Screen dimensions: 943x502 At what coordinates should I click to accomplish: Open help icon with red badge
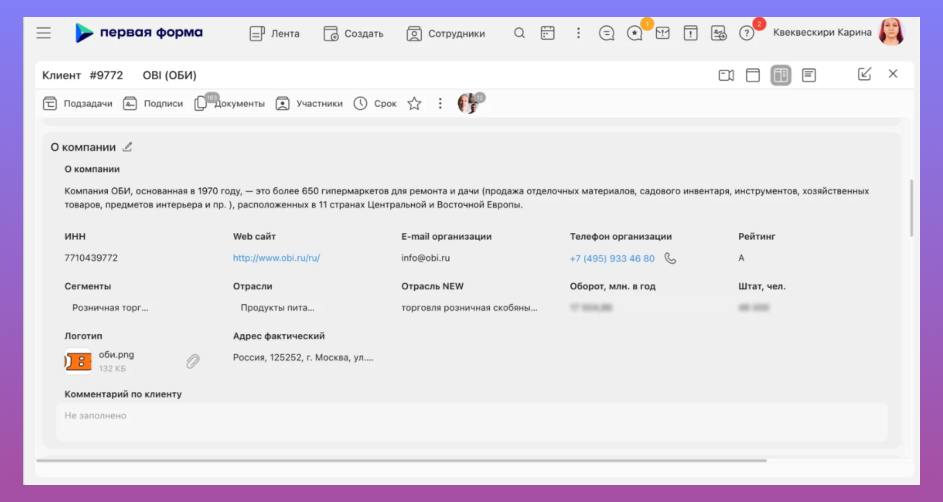[747, 33]
